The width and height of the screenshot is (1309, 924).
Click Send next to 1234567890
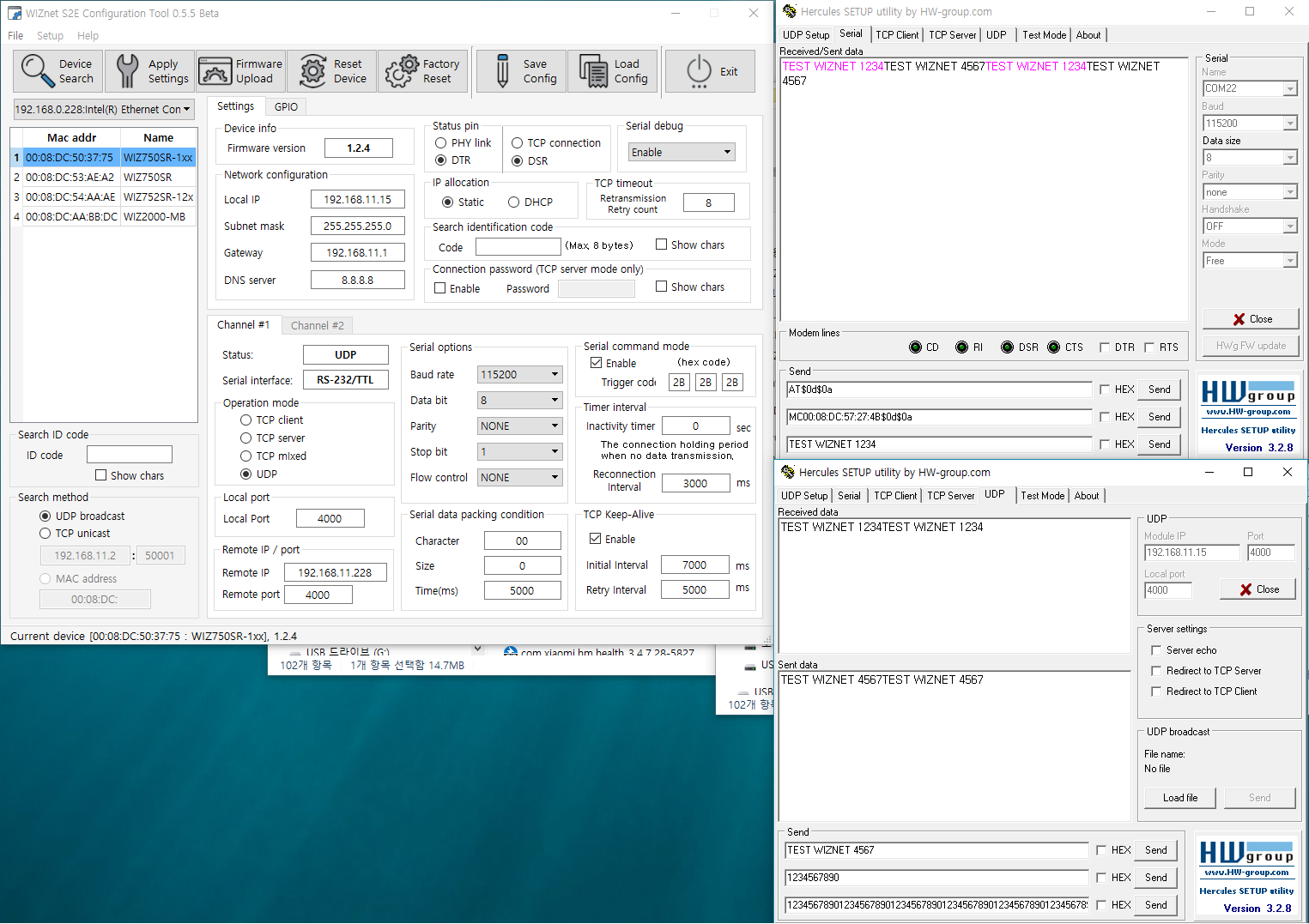click(x=1156, y=878)
